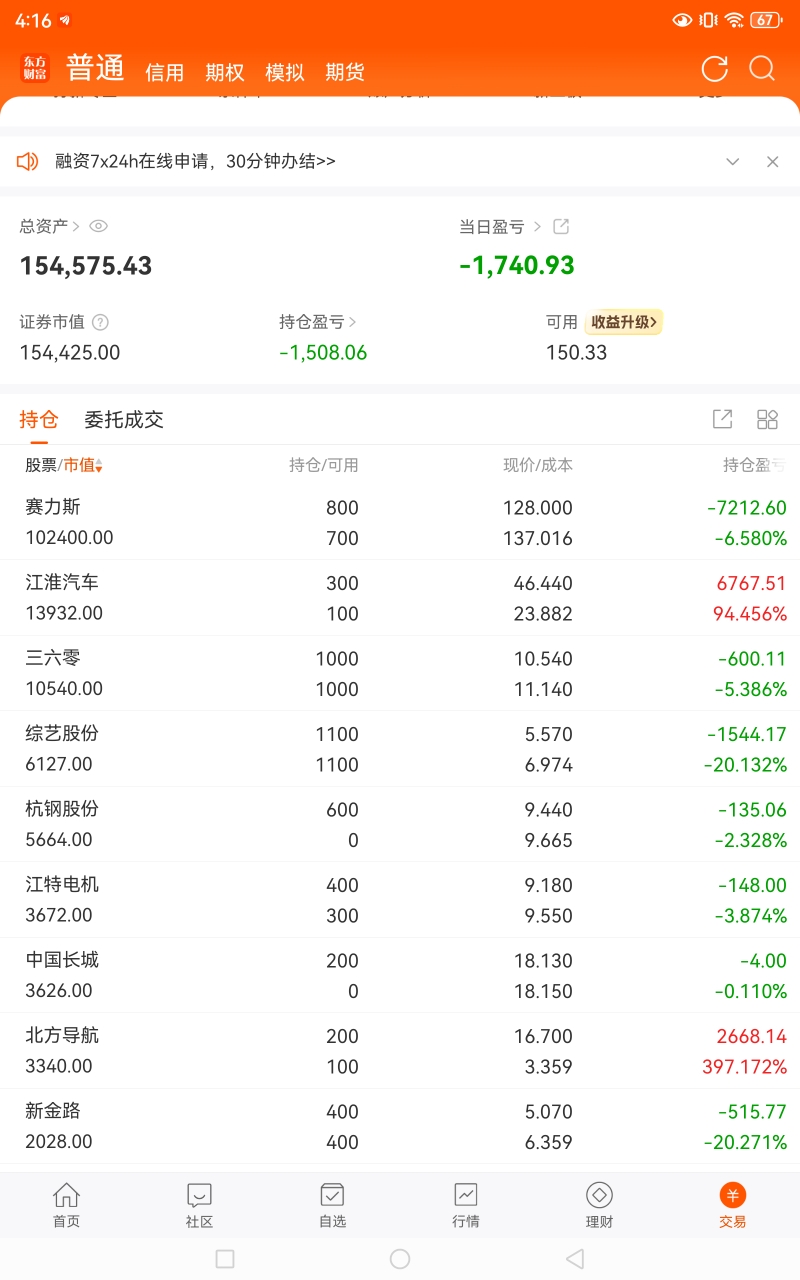The height and width of the screenshot is (1280, 800).
Task: Tap 现价/成本 column header
Action: coord(538,465)
